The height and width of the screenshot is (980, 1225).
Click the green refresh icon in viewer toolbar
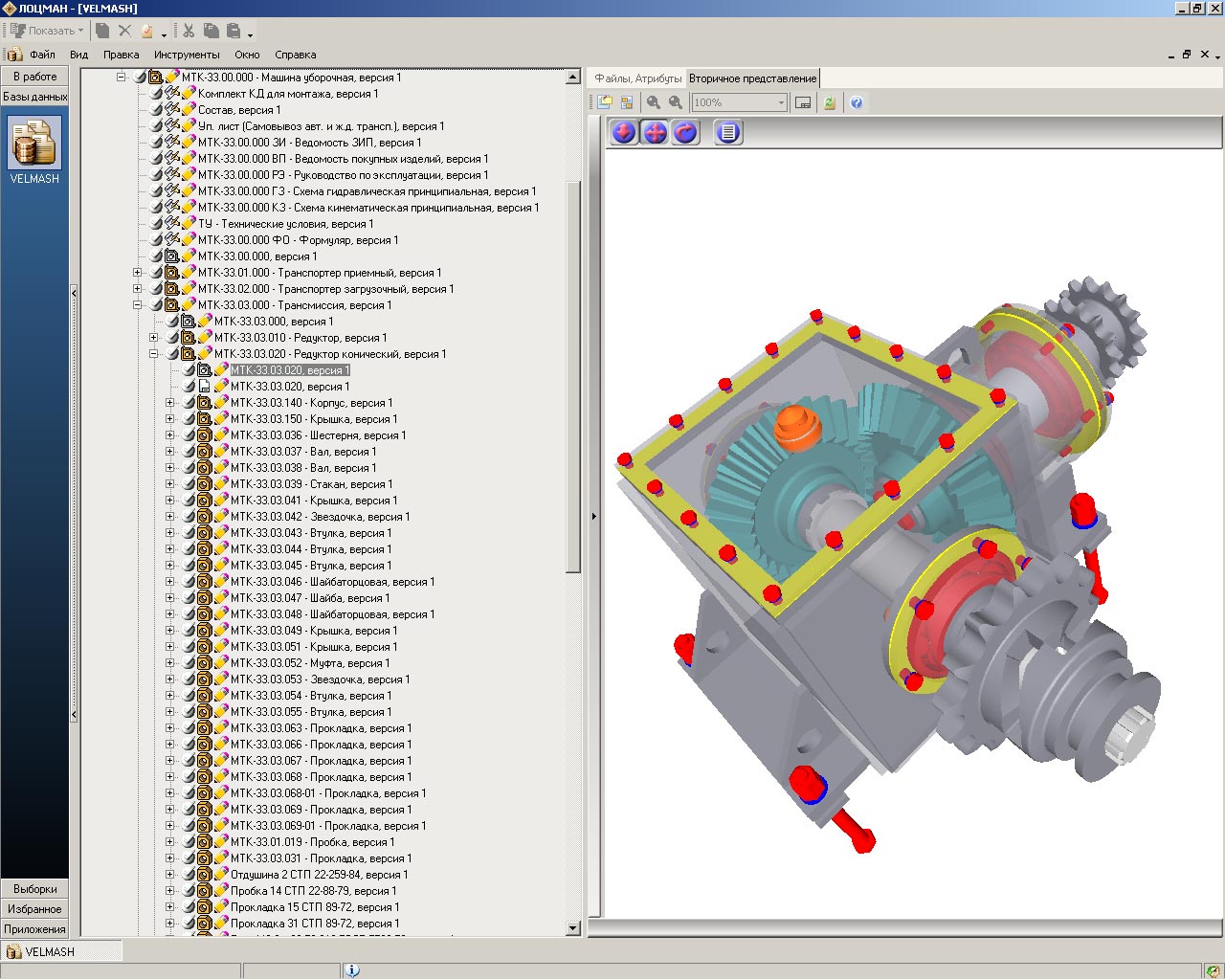point(830,102)
